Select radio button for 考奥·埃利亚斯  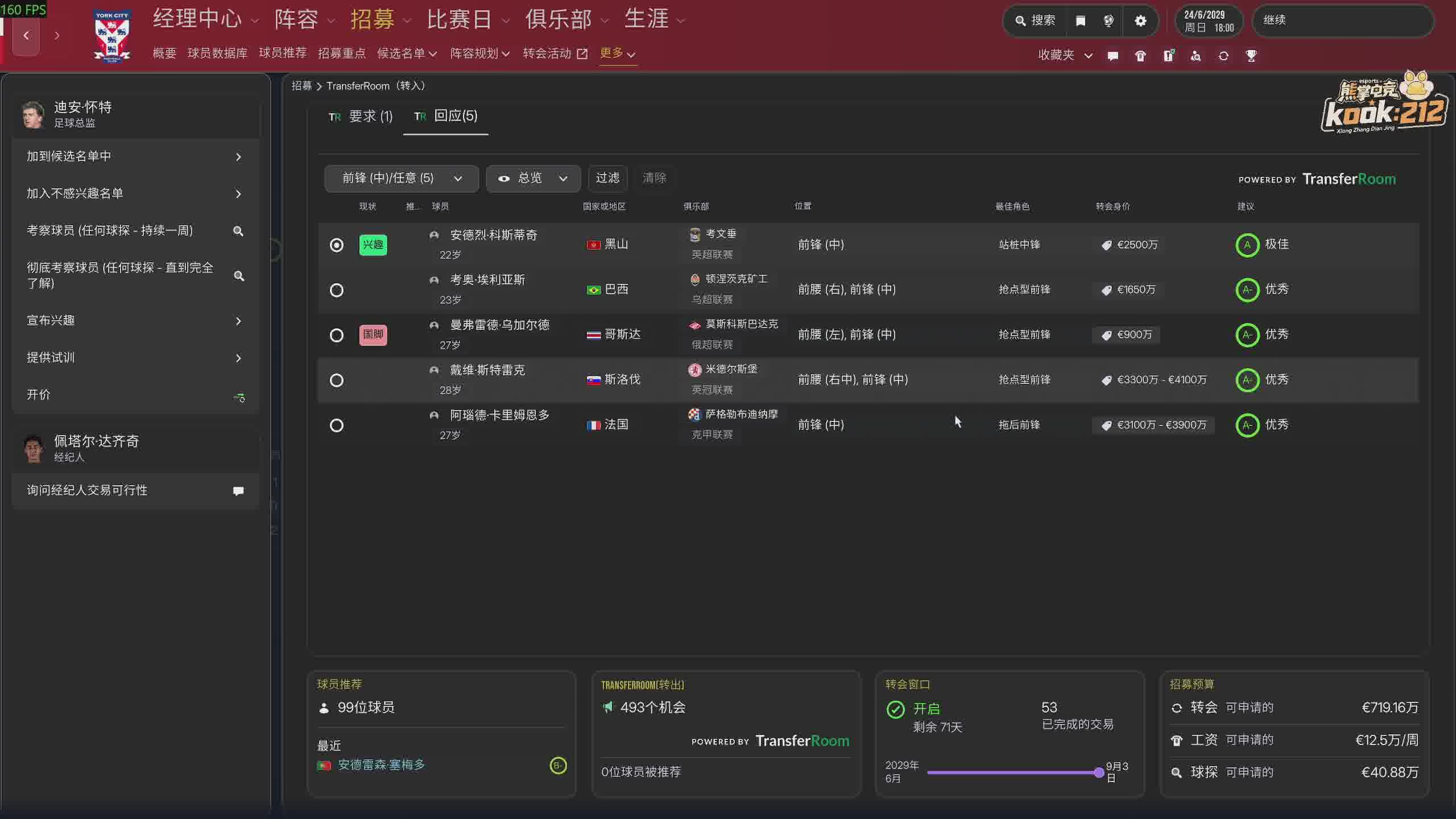337,290
